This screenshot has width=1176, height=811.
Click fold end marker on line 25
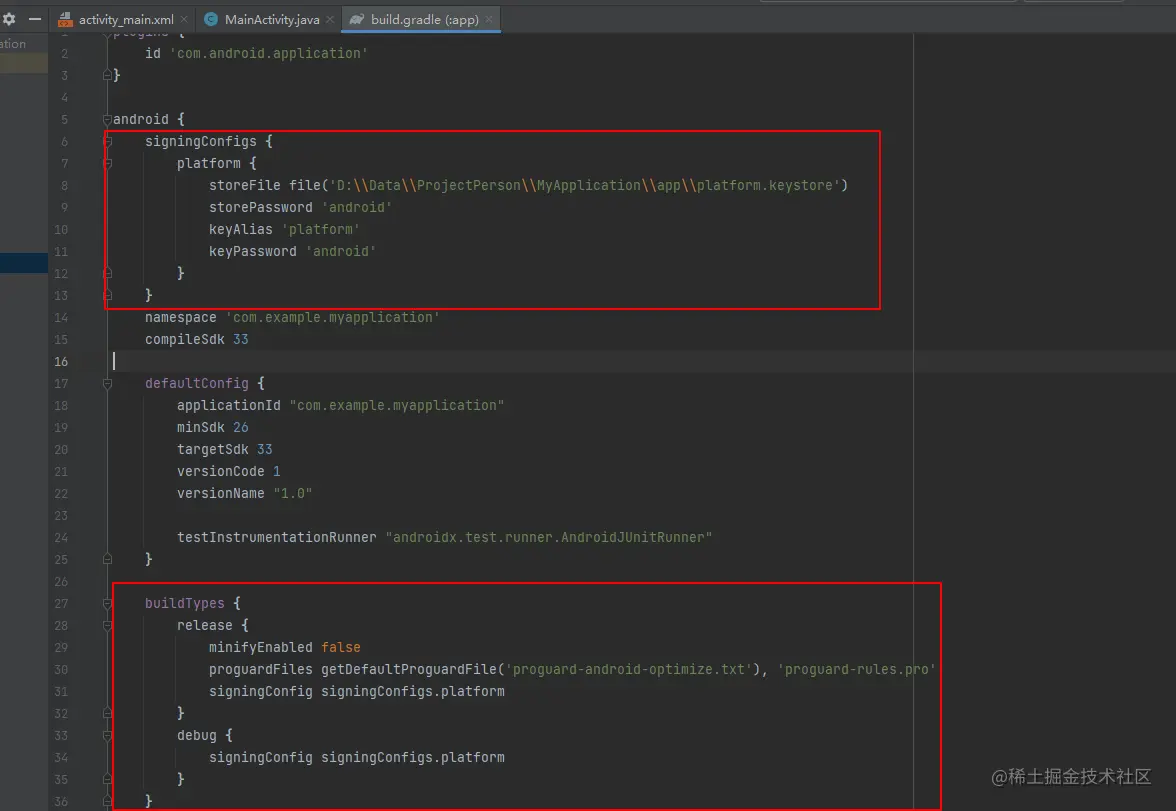click(x=107, y=559)
